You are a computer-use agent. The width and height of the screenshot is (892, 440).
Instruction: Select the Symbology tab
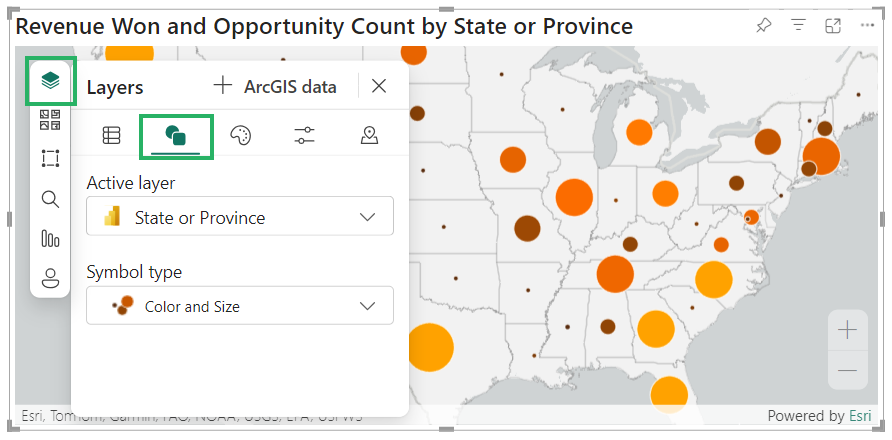[x=176, y=136]
